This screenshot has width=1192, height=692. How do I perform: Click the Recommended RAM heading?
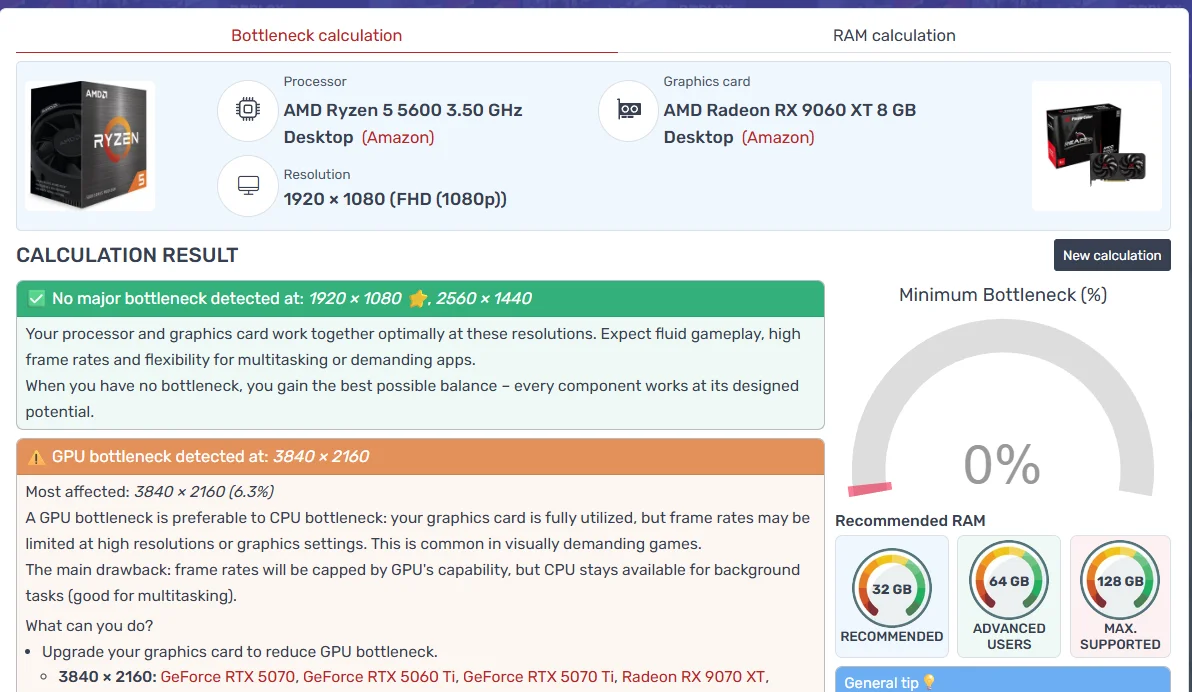pyautogui.click(x=910, y=521)
